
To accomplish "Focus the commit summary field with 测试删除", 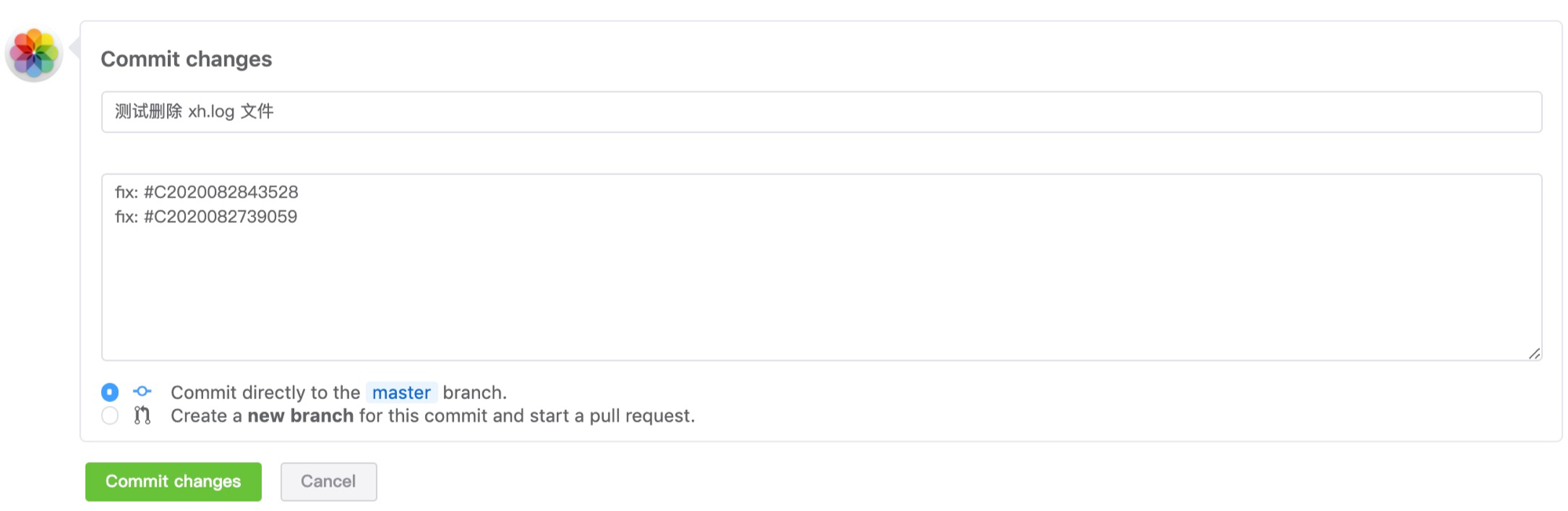I will click(821, 112).
